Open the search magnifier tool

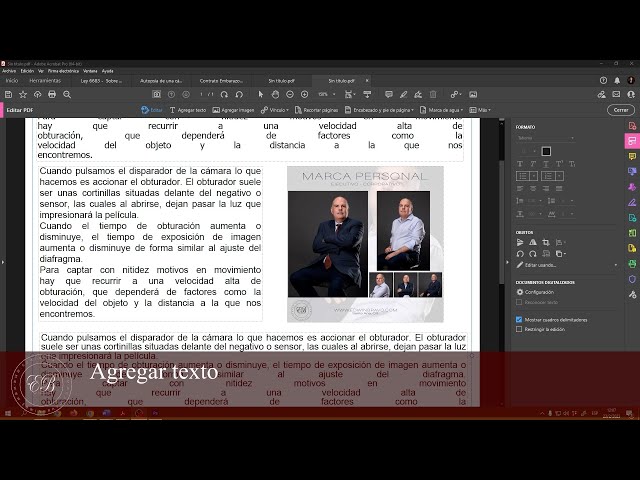coord(67,95)
